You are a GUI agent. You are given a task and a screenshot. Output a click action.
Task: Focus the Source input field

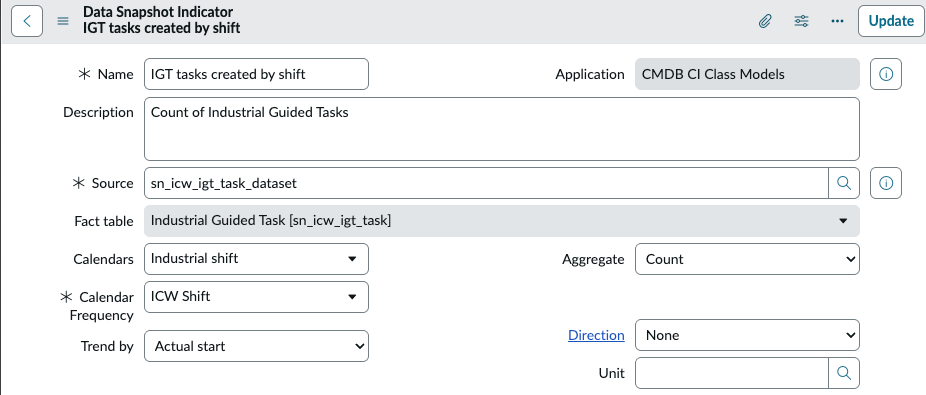point(487,183)
